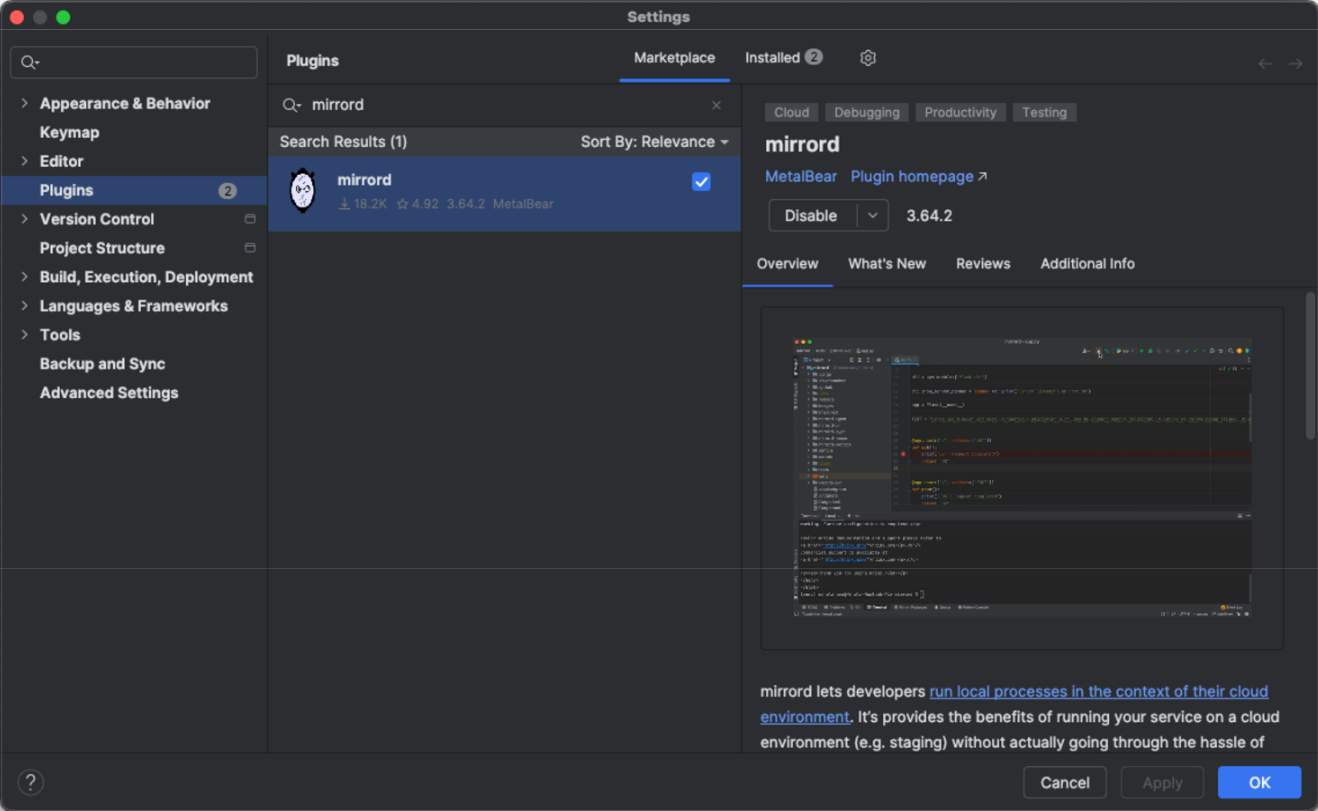Open the help question mark button

[x=31, y=782]
